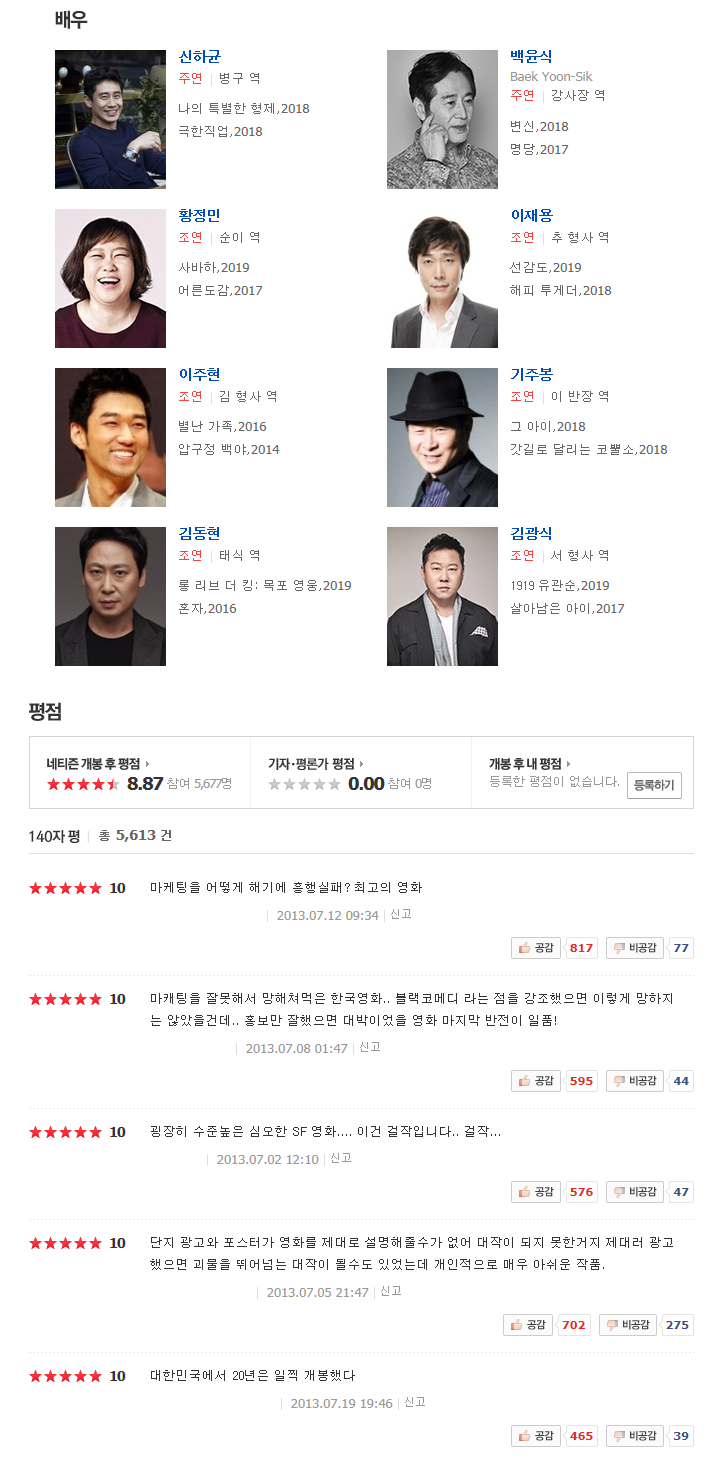Dislike the review with 39 dislikes

(x=633, y=1436)
